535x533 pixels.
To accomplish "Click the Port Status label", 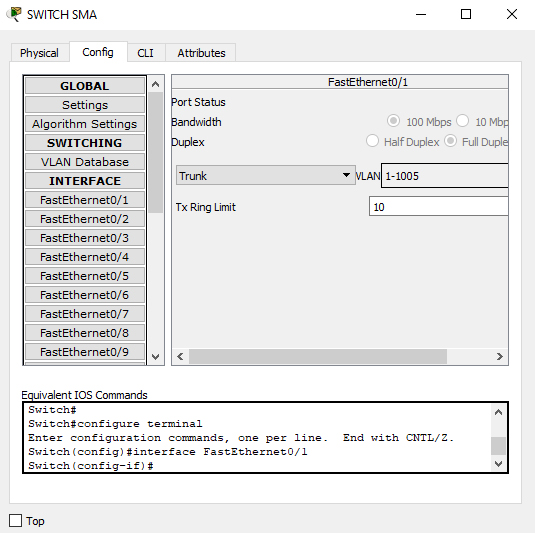I will click(198, 102).
